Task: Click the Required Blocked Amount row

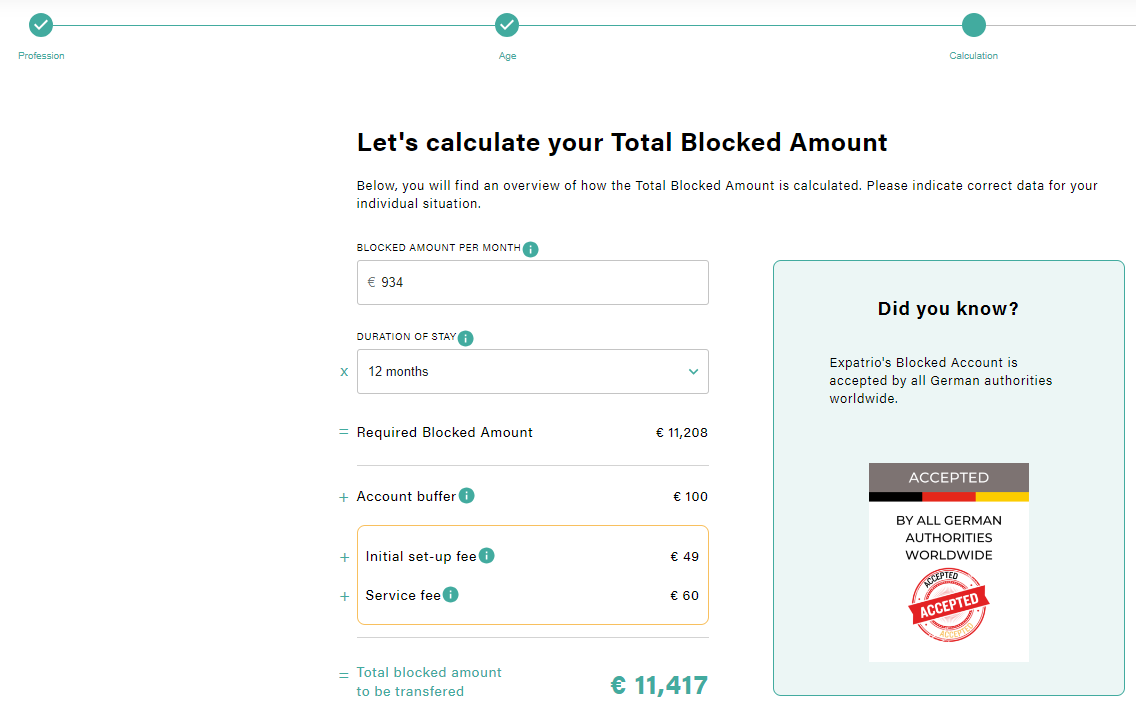Action: coord(532,432)
